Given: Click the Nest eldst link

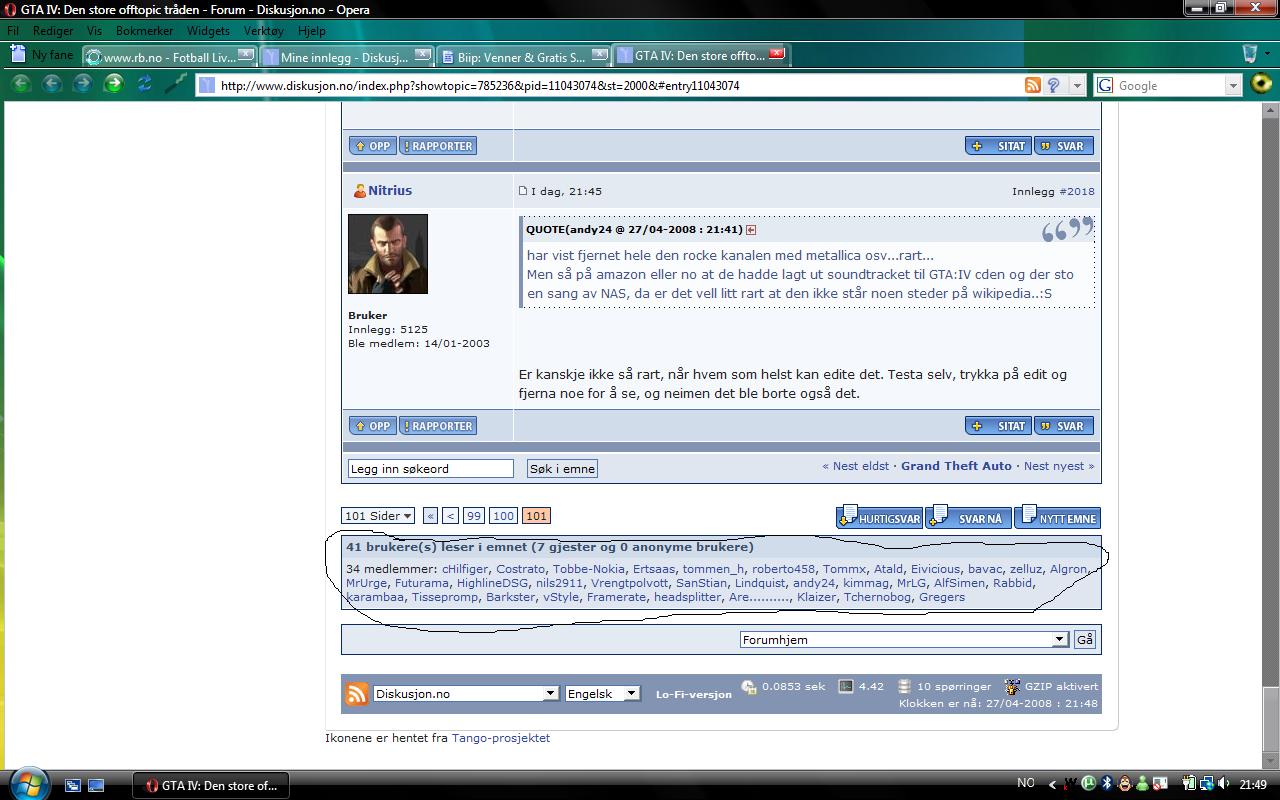Looking at the screenshot, I should click(856, 466).
